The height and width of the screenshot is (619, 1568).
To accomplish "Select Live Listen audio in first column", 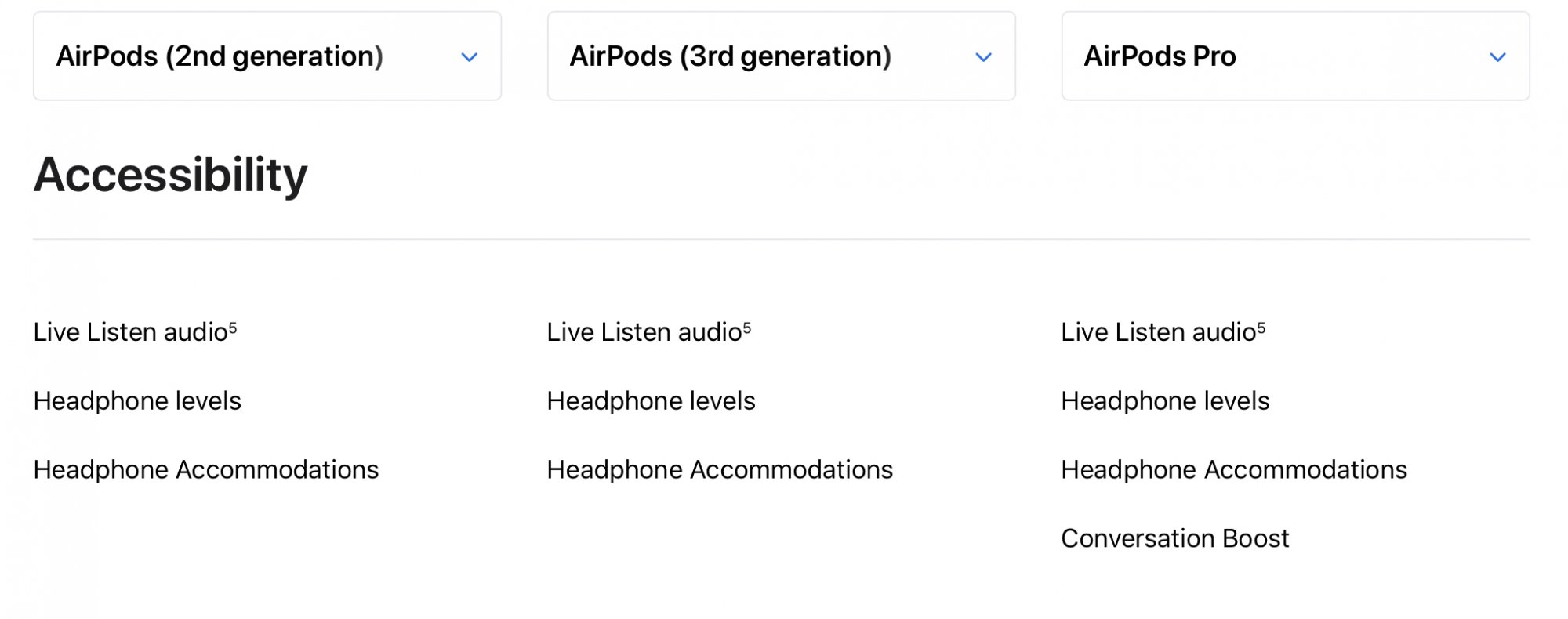I will pyautogui.click(x=130, y=332).
